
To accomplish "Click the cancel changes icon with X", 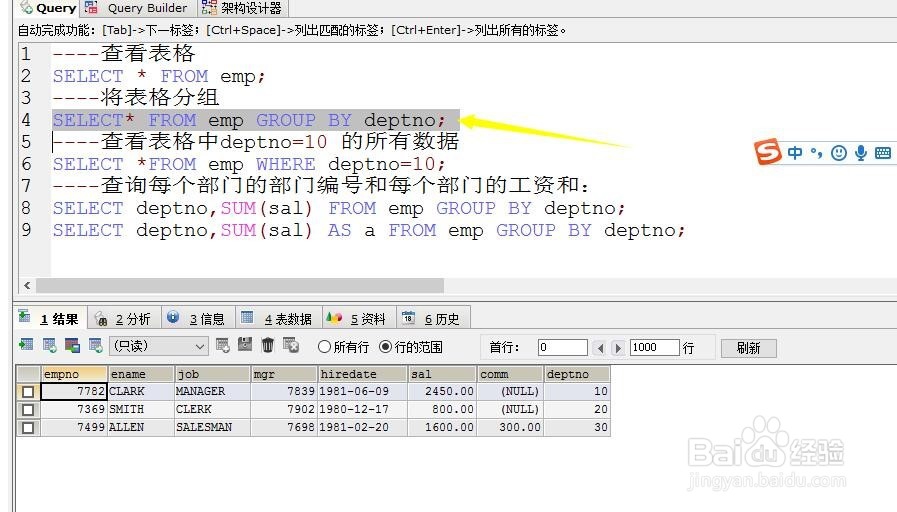I will 291,346.
